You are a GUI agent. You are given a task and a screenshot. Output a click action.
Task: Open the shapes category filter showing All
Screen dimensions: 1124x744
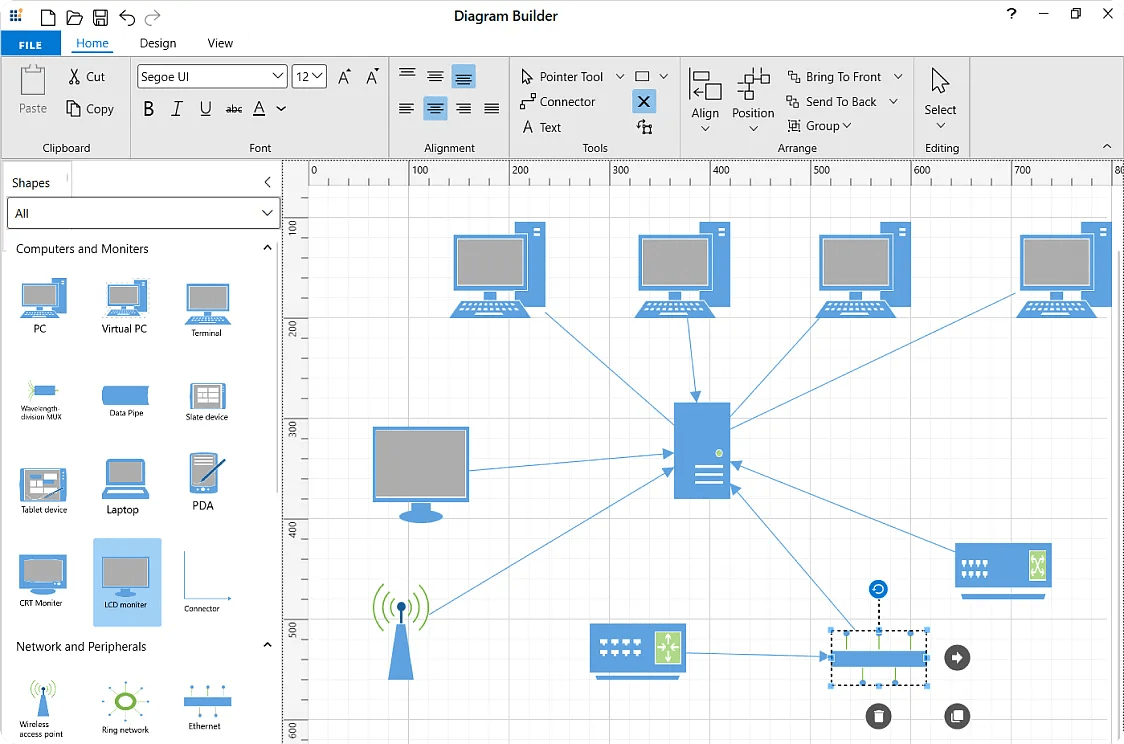click(143, 213)
